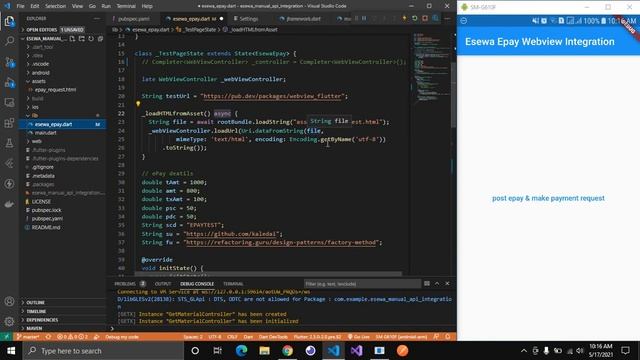
Task: Pause debugging in the debug toolbar
Action: tap(364, 18)
